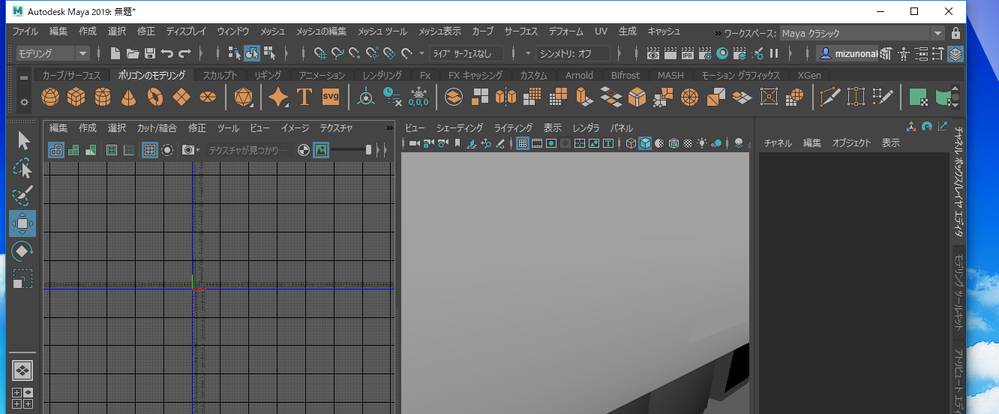Create a platonic solid from the shelf
Image resolution: width=999 pixels, height=414 pixels.
[x=243, y=97]
